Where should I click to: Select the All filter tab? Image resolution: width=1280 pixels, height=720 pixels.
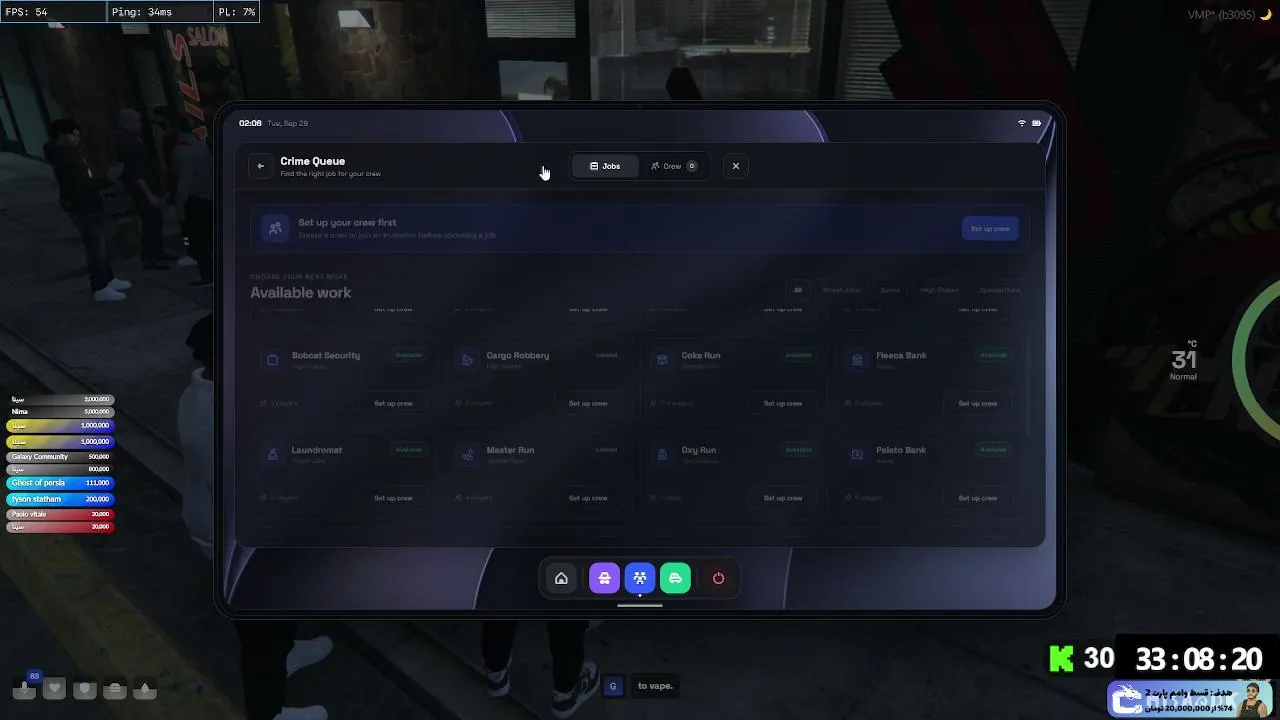(x=798, y=290)
